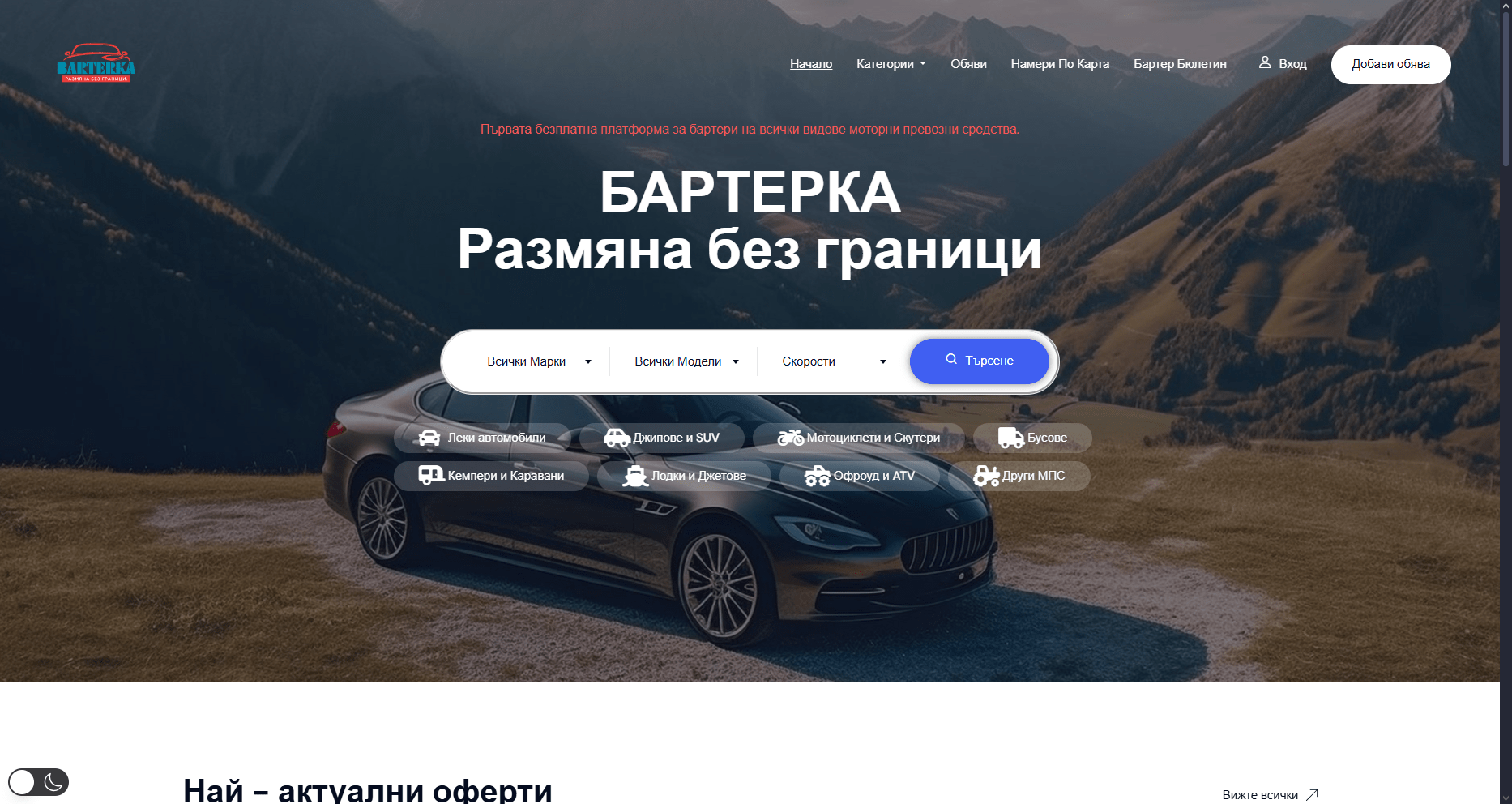Toggle the dark mode switch

[38, 782]
